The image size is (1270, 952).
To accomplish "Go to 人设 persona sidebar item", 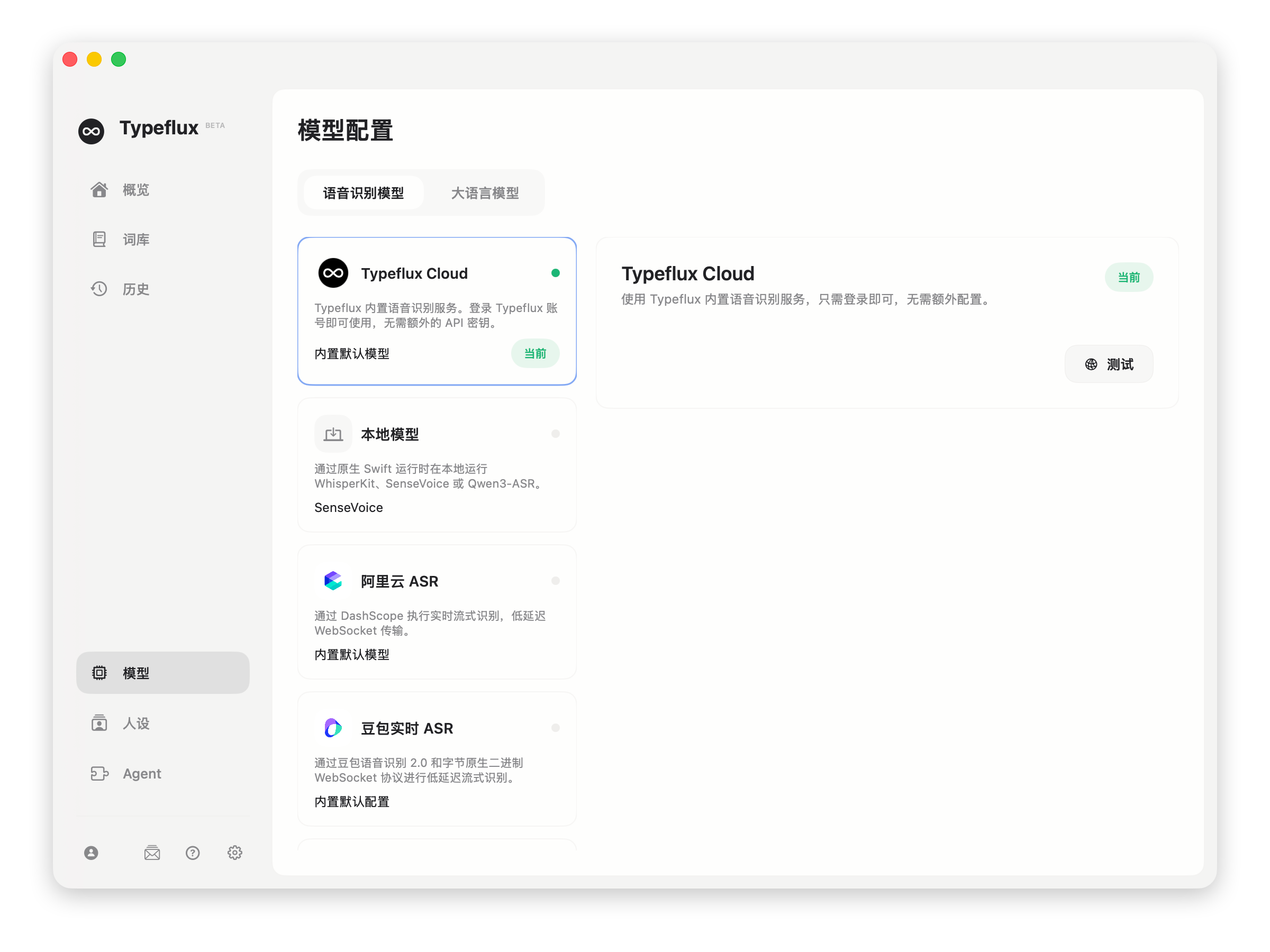I will click(x=135, y=723).
